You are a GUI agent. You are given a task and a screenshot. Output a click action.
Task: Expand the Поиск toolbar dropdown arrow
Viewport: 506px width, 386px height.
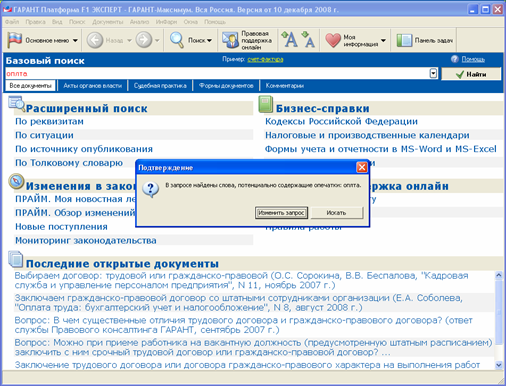[x=209, y=40]
